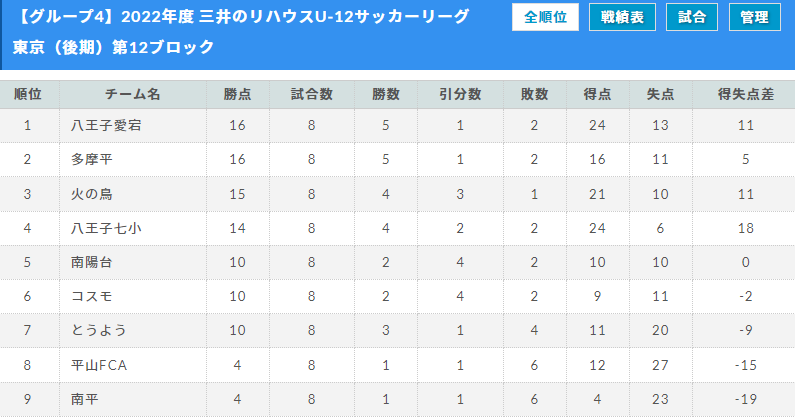This screenshot has width=795, height=417.
Task: Open the 試合 tab
Action: click(x=692, y=18)
